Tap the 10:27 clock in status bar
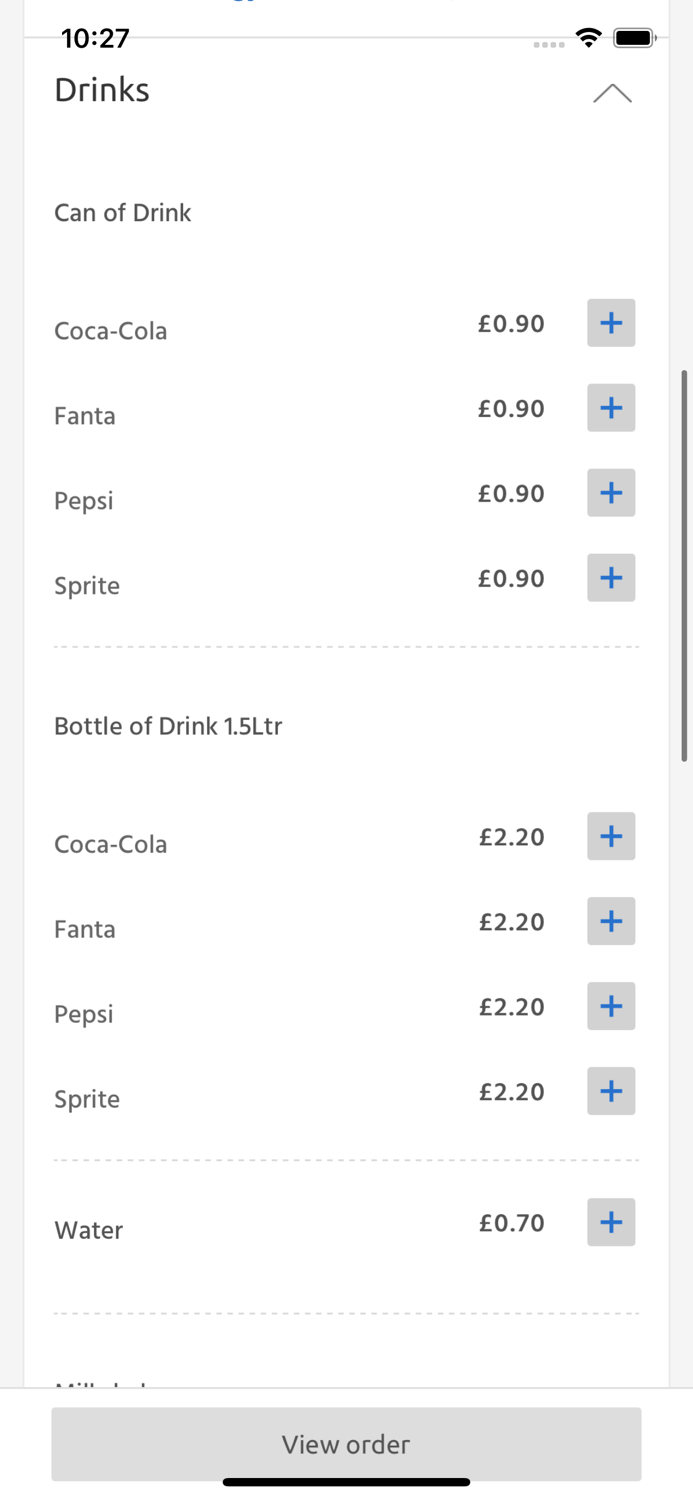This screenshot has width=693, height=1500. tap(95, 38)
